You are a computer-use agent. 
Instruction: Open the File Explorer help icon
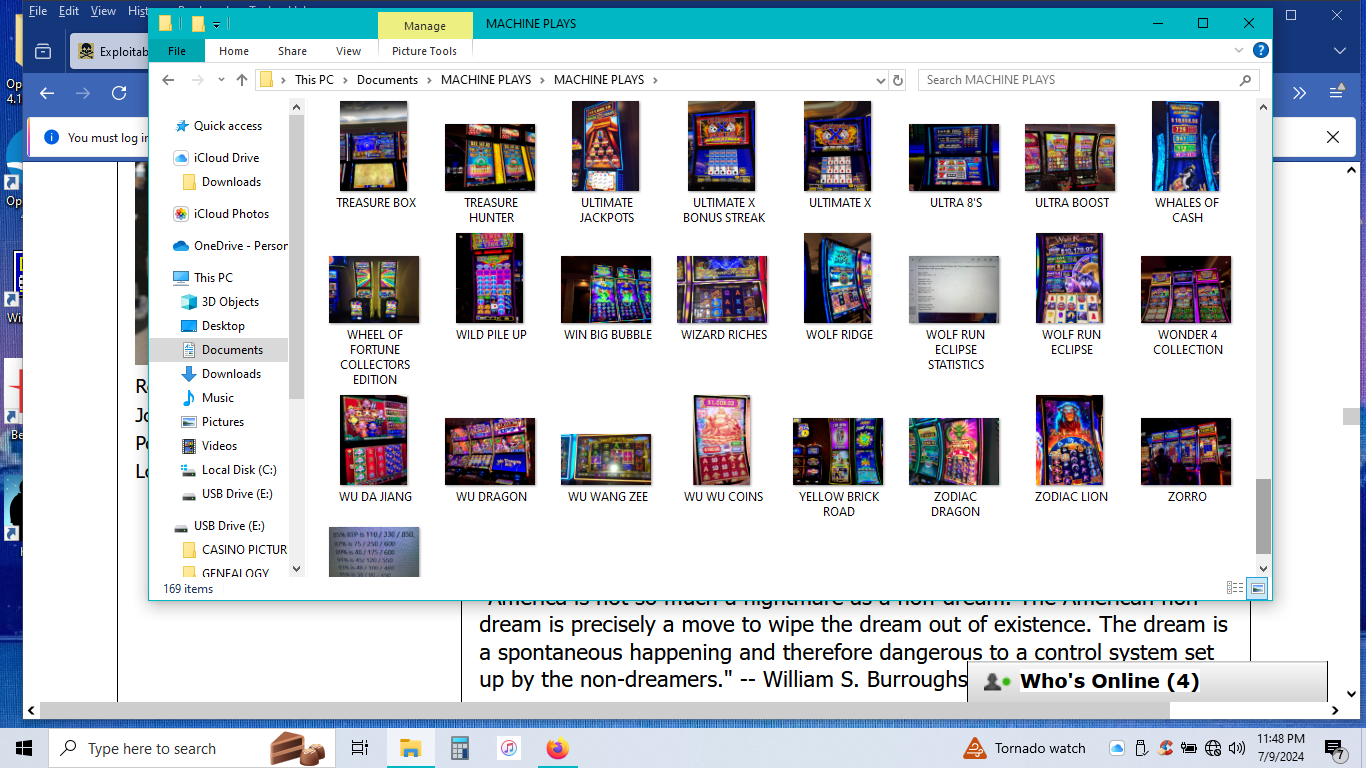[1261, 50]
